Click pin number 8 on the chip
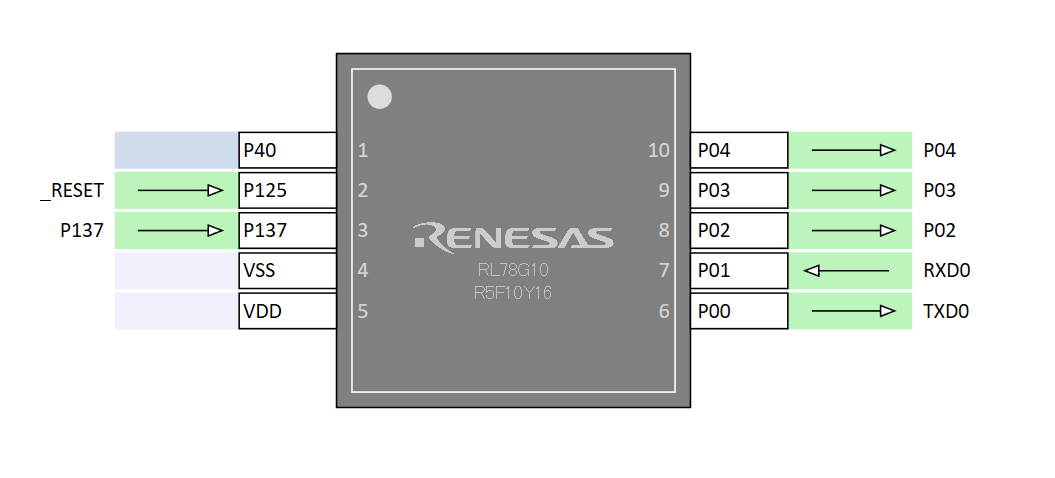The image size is (1055, 478). click(x=664, y=231)
